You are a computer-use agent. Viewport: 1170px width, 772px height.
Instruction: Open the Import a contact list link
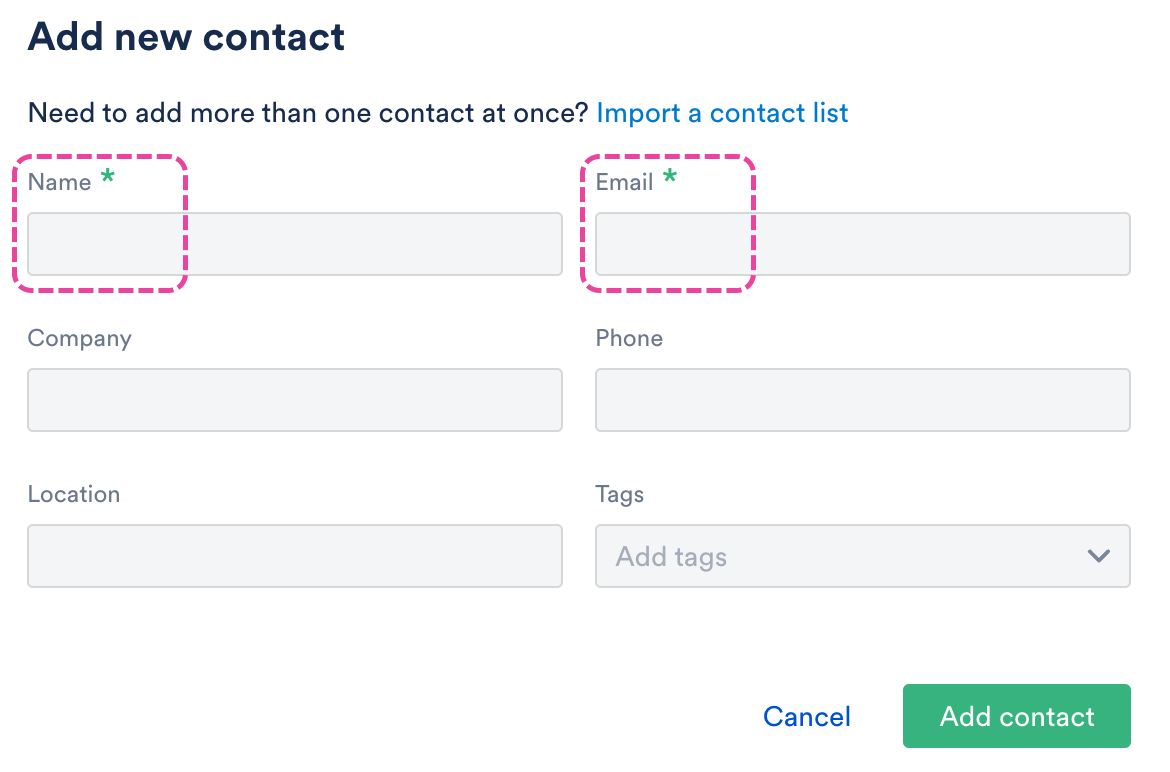[x=722, y=113]
